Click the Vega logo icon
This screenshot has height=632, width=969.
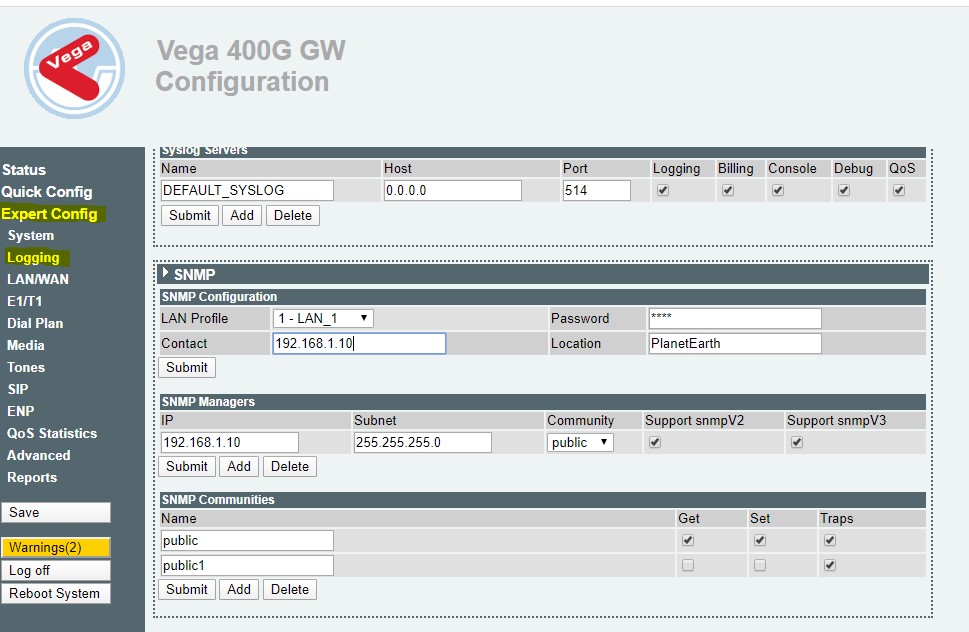point(75,69)
